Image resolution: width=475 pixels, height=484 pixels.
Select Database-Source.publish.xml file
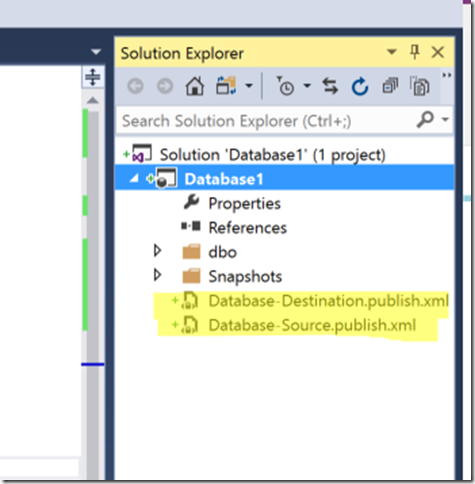(312, 325)
